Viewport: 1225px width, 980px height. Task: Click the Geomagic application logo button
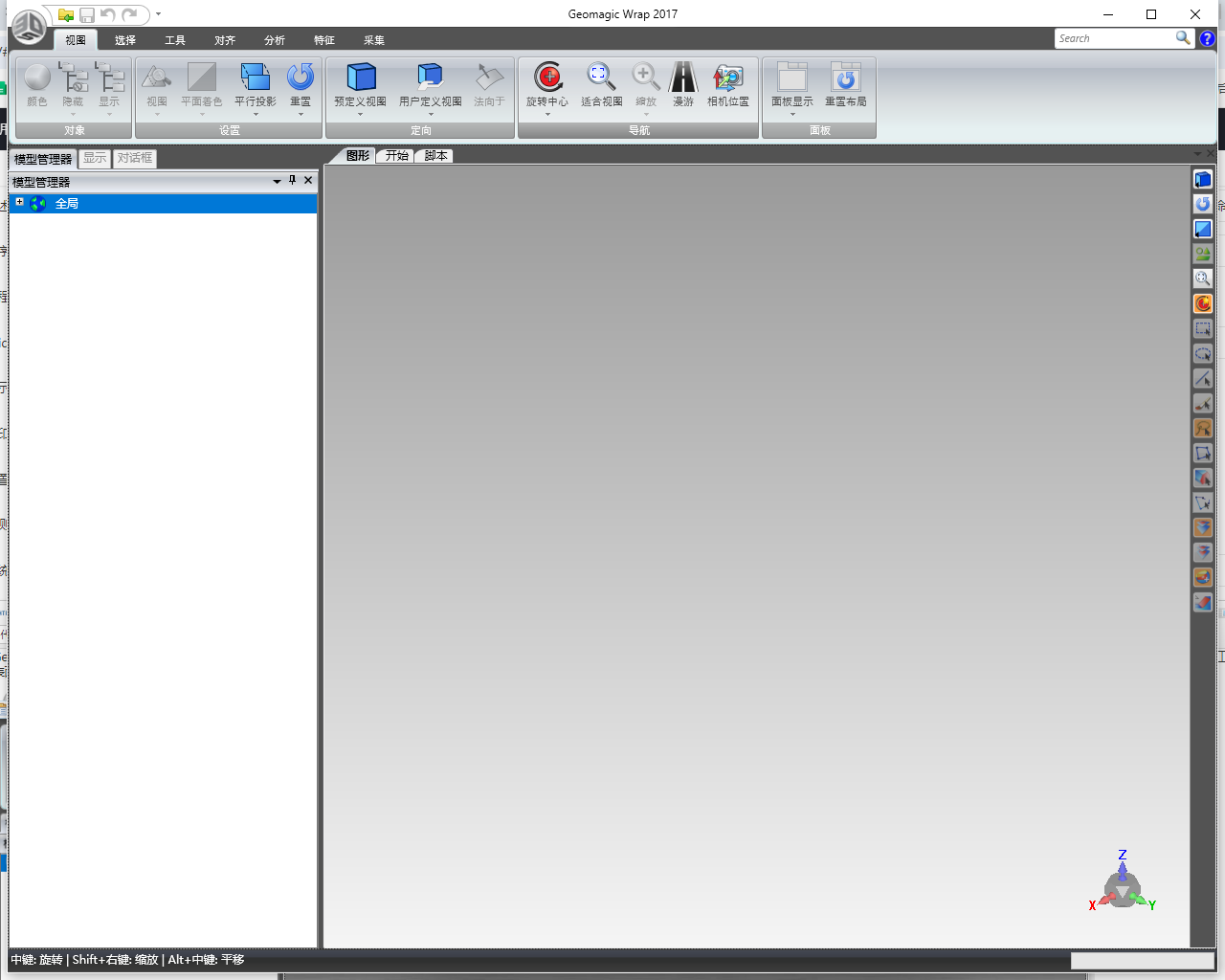coord(28,26)
